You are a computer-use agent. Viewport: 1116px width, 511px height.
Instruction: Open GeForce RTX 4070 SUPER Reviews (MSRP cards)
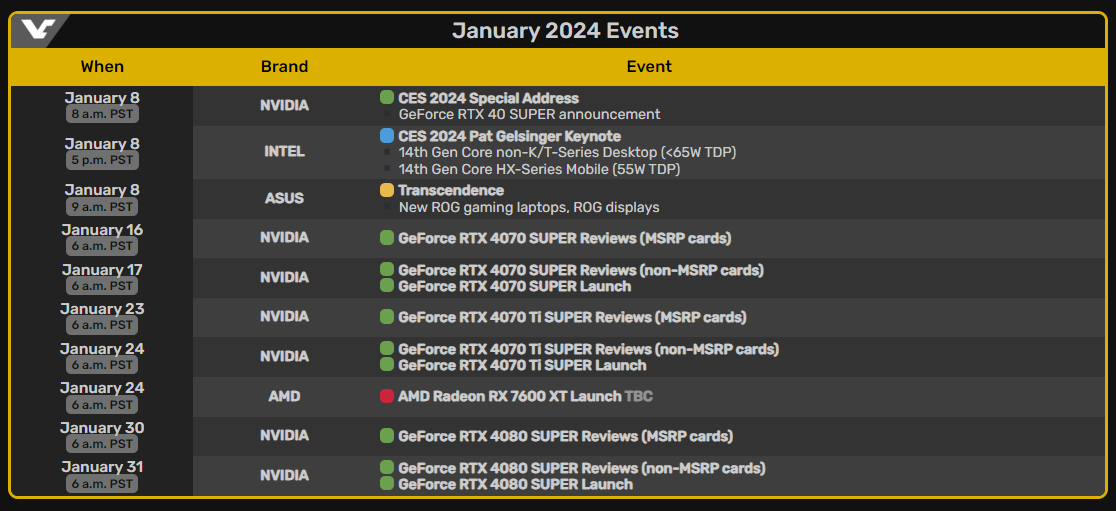tap(564, 238)
